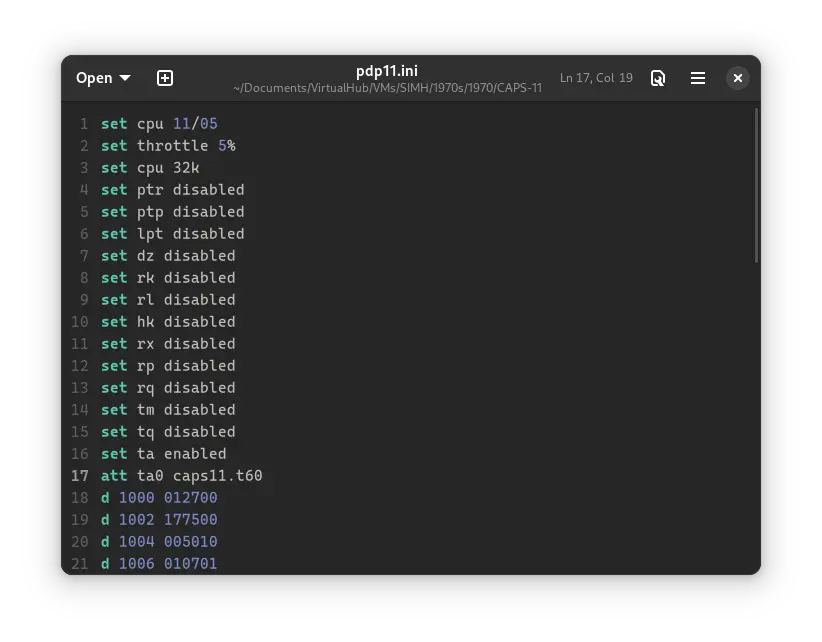Click line number 21 in the gutter
The width and height of the screenshot is (822, 642).
click(x=80, y=564)
